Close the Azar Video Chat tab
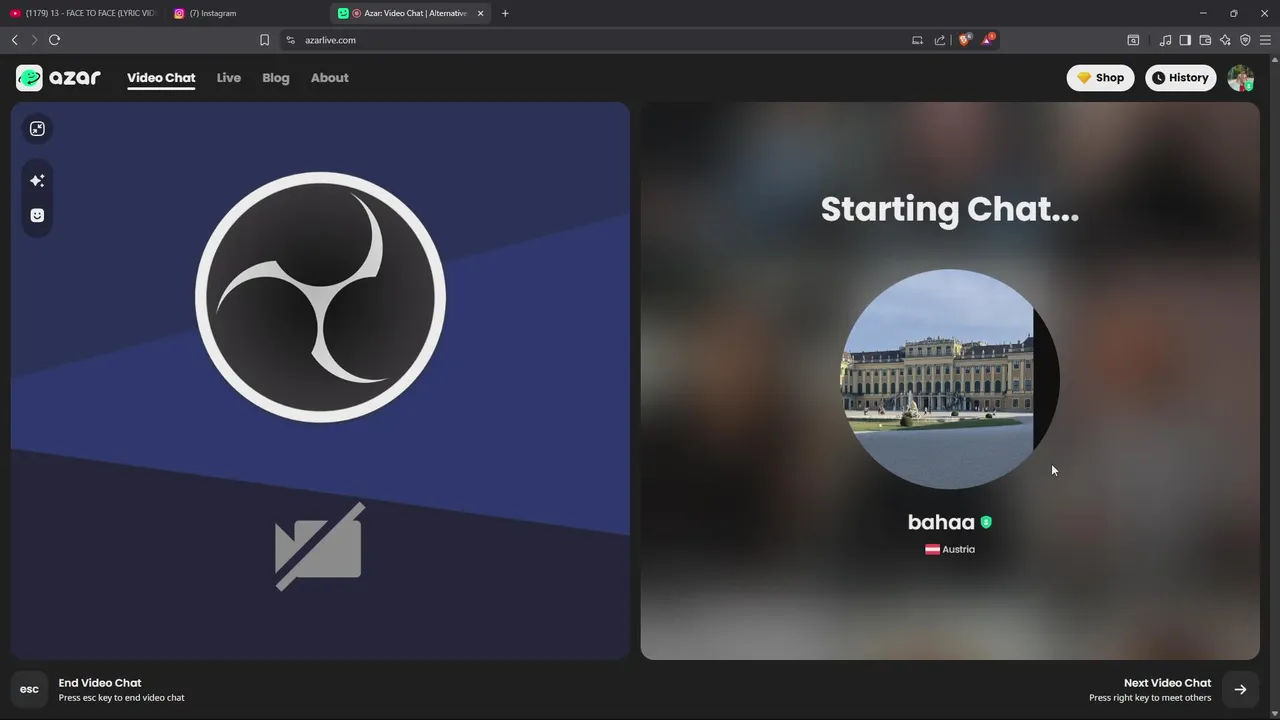Image resolution: width=1280 pixels, height=720 pixels. 480,13
